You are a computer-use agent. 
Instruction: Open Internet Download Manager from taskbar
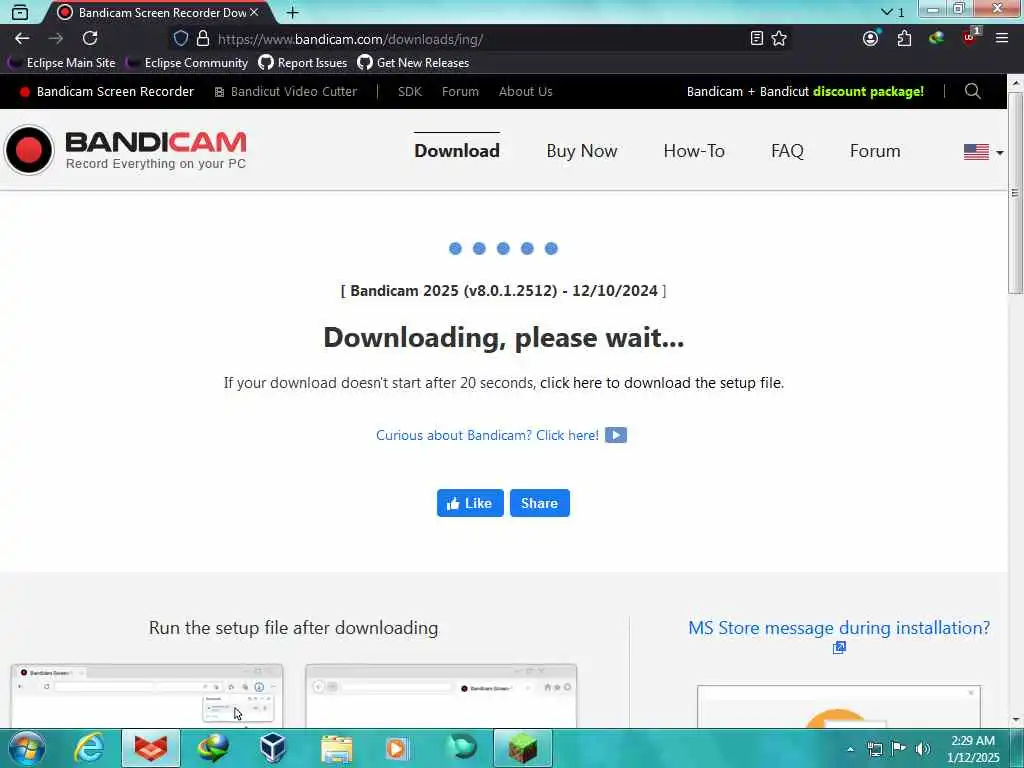point(213,748)
